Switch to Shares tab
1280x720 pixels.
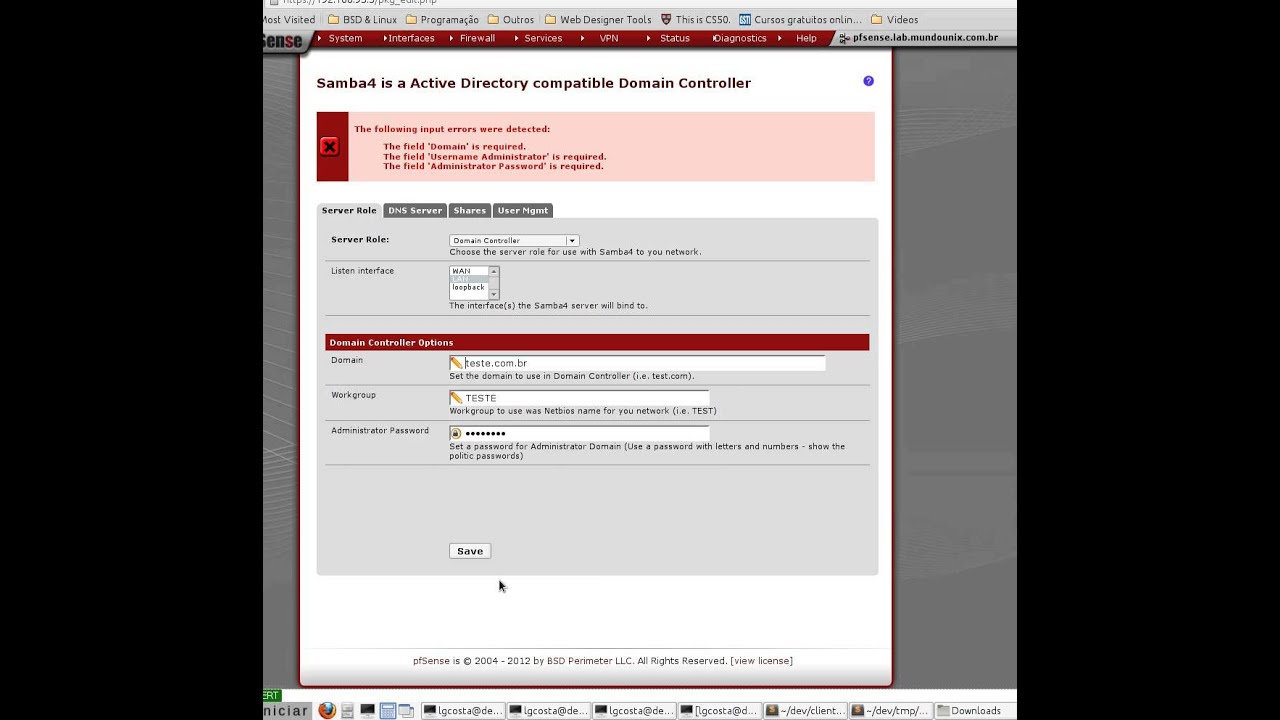click(469, 211)
